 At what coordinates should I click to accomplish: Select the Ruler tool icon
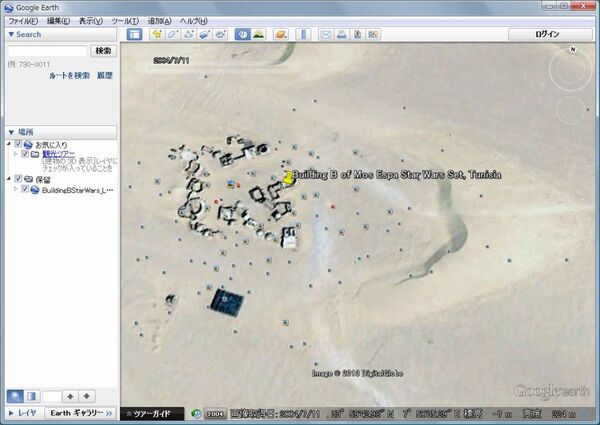pos(303,34)
